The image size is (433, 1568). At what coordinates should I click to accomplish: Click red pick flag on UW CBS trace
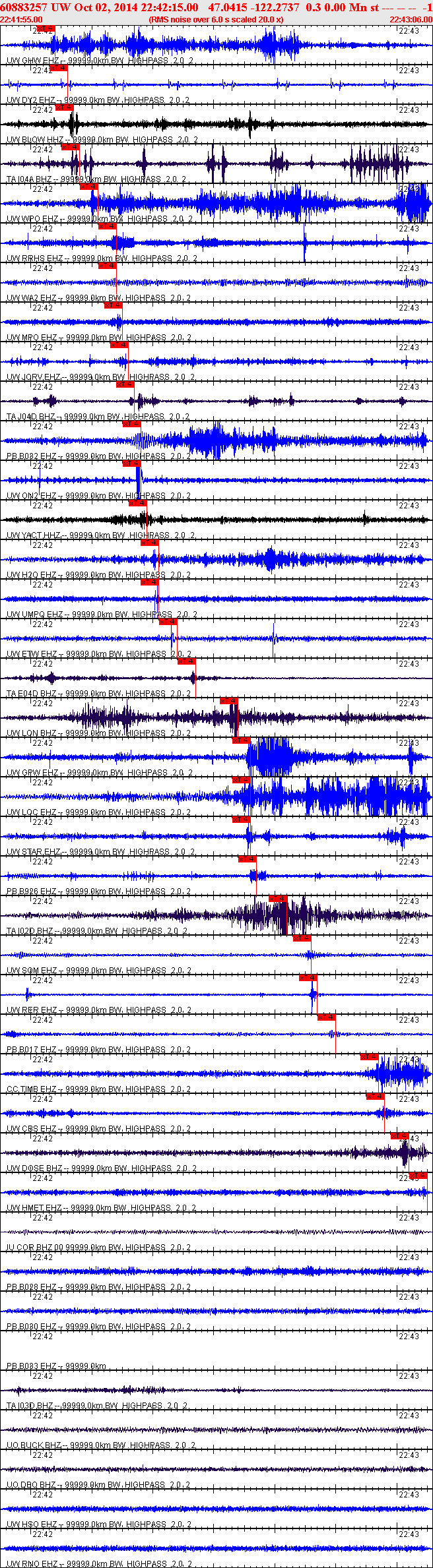point(376,1097)
